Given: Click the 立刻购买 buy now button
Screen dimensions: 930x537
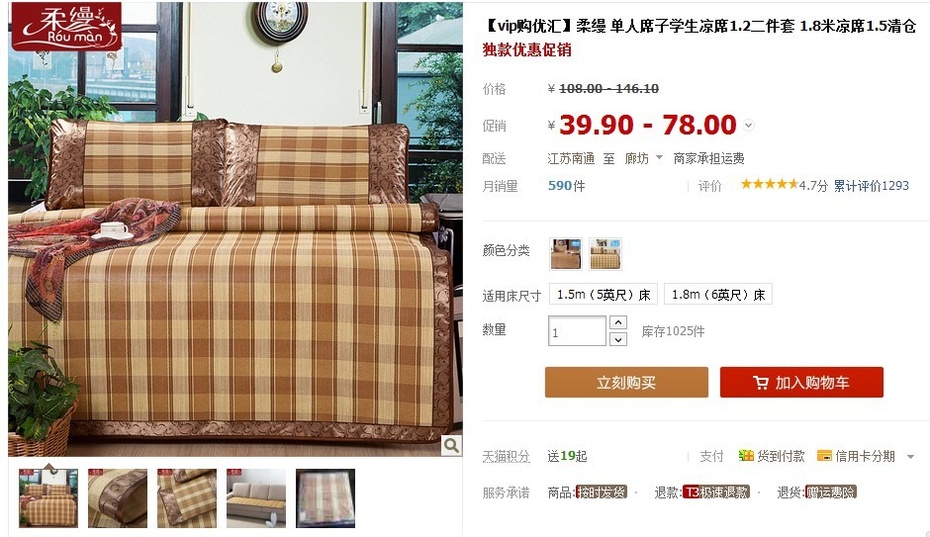Looking at the screenshot, I should [x=626, y=382].
